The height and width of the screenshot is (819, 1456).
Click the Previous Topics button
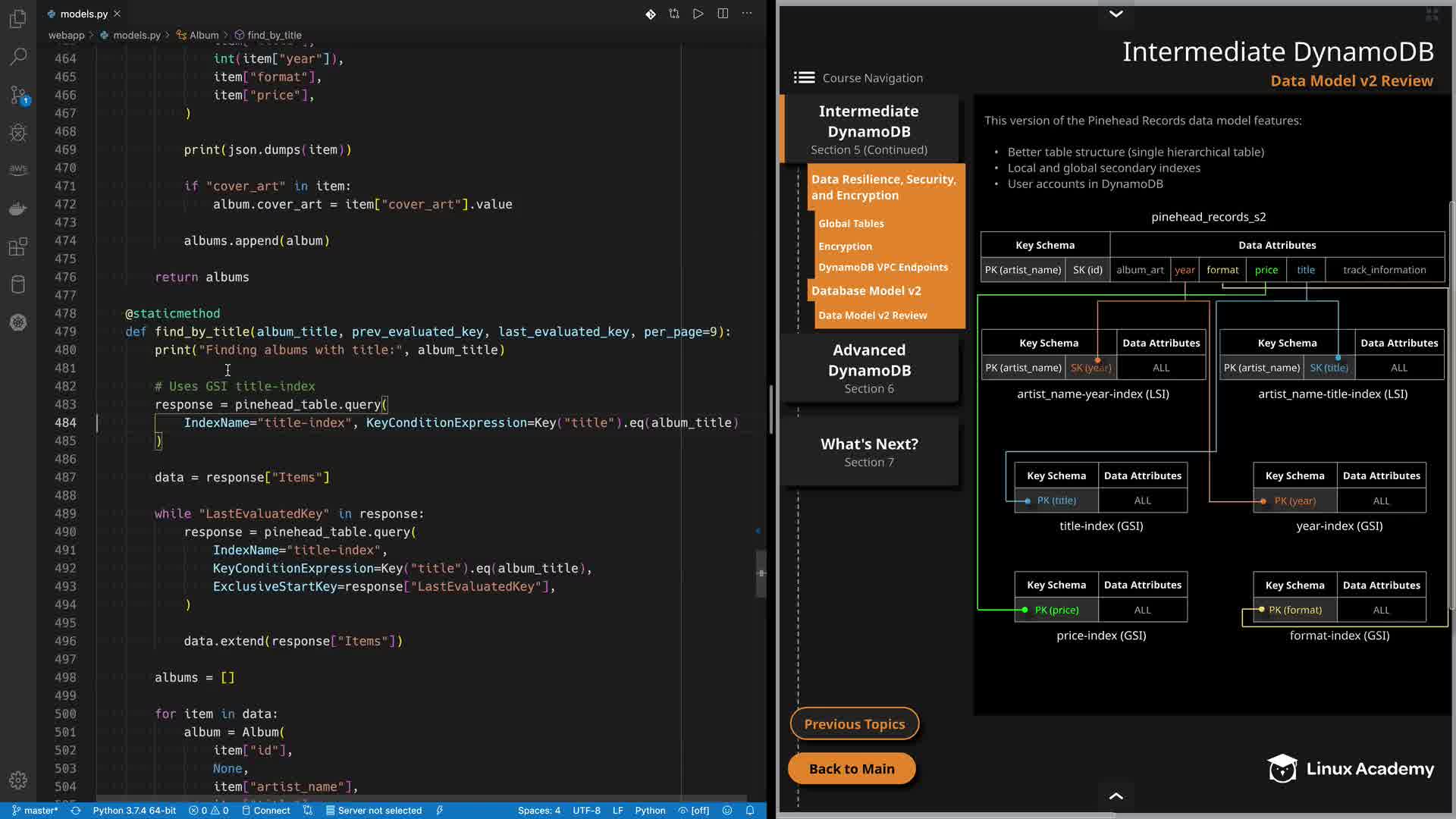(x=854, y=724)
